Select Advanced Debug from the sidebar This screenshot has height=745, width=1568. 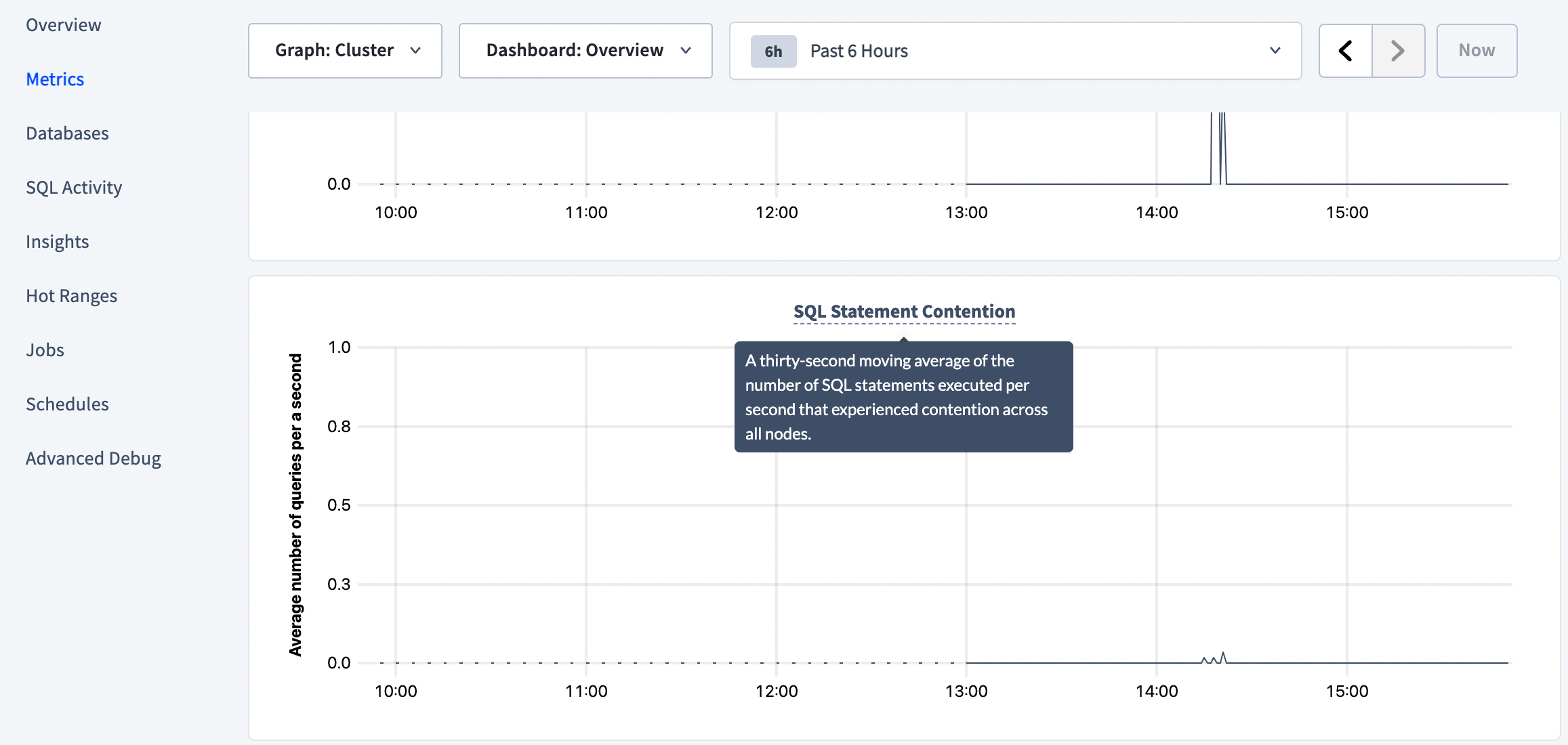click(94, 458)
